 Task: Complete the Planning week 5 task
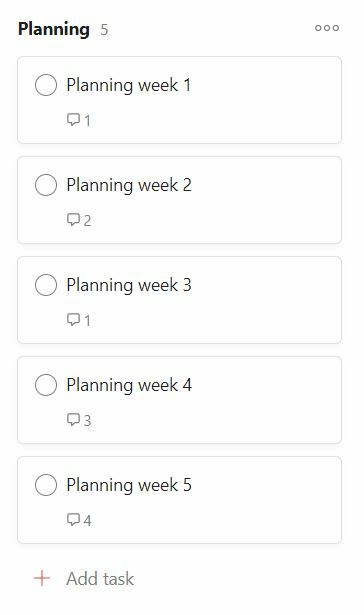[x=46, y=485]
